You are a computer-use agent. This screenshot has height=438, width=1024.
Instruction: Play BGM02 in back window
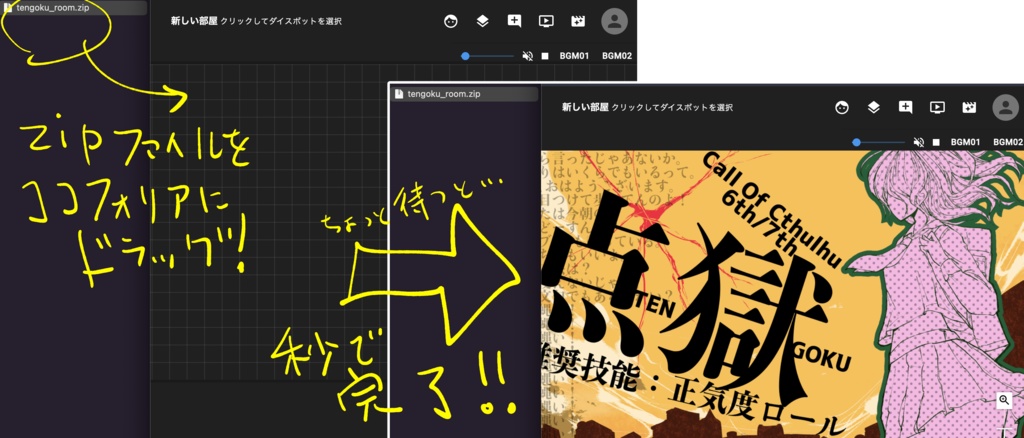point(616,56)
